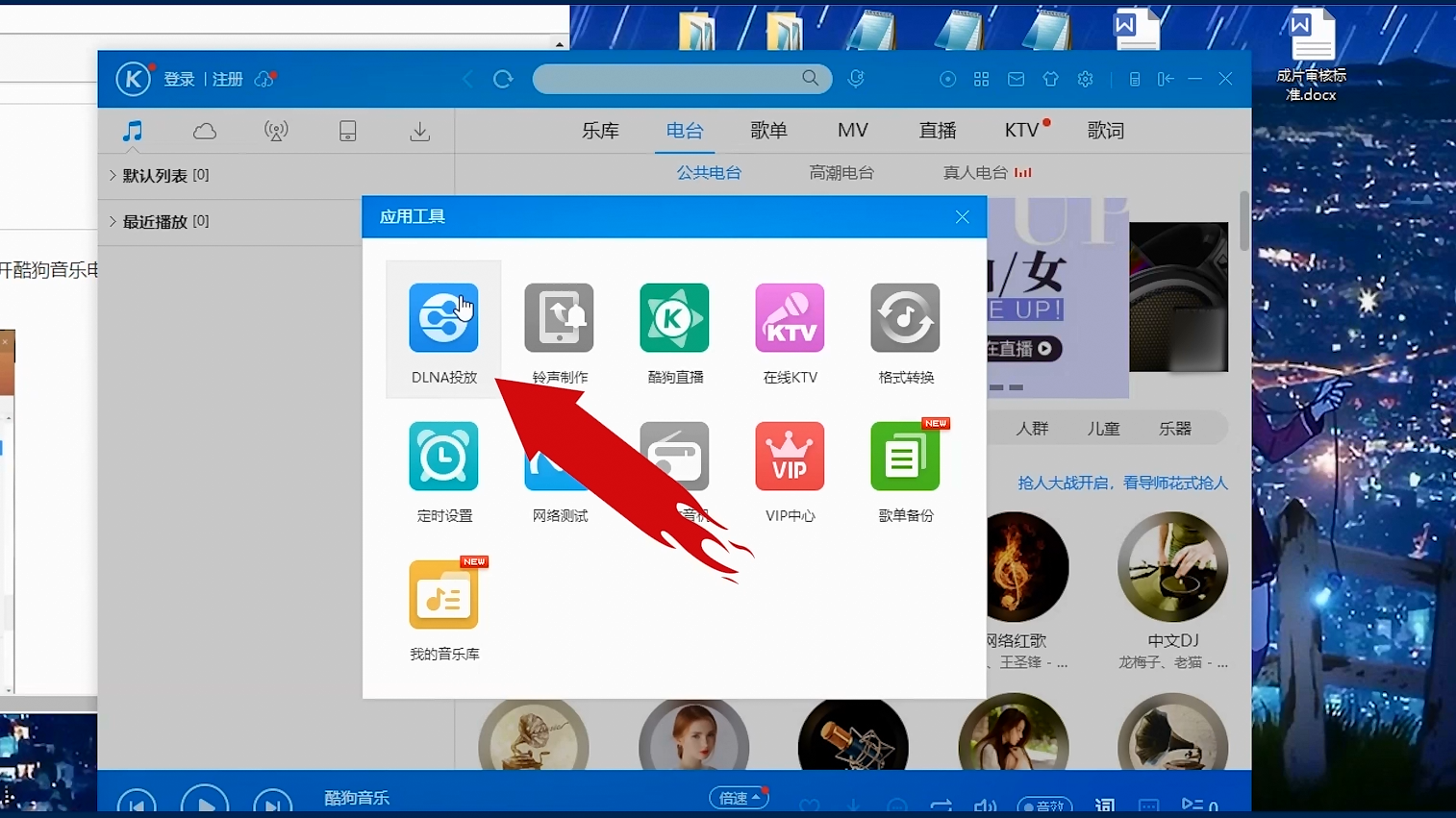Open the 倍速 playback speed dropdown

click(739, 798)
